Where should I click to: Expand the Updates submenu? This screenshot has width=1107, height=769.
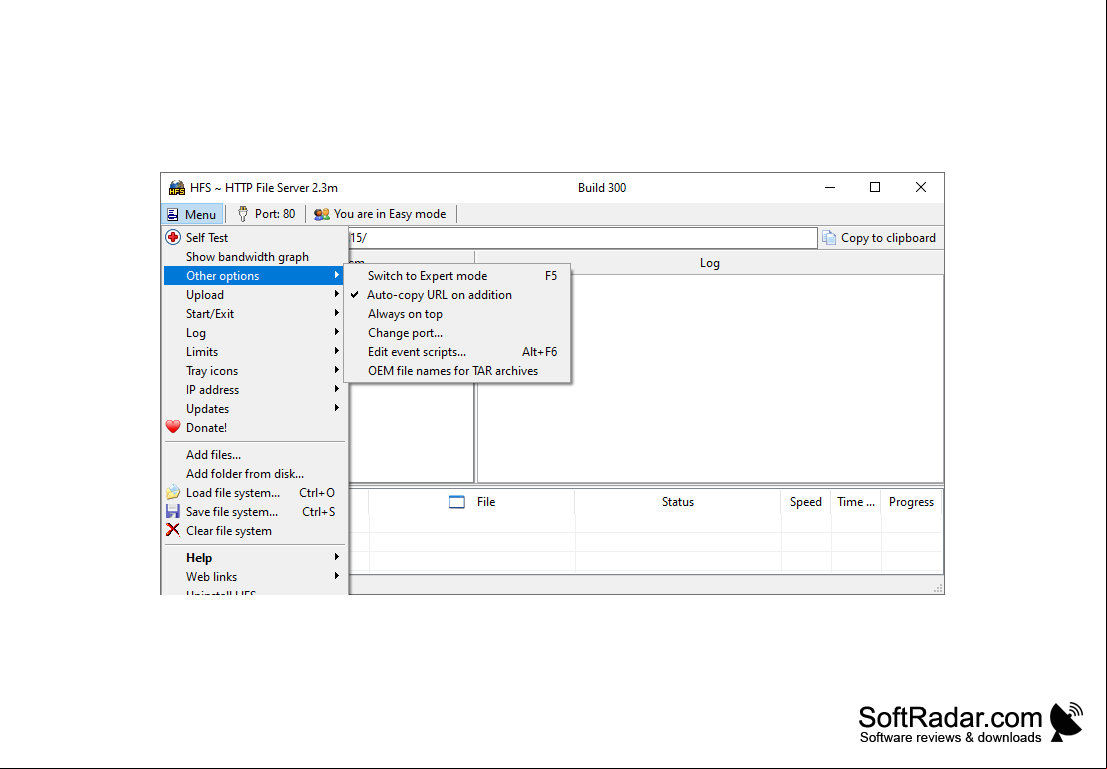254,409
